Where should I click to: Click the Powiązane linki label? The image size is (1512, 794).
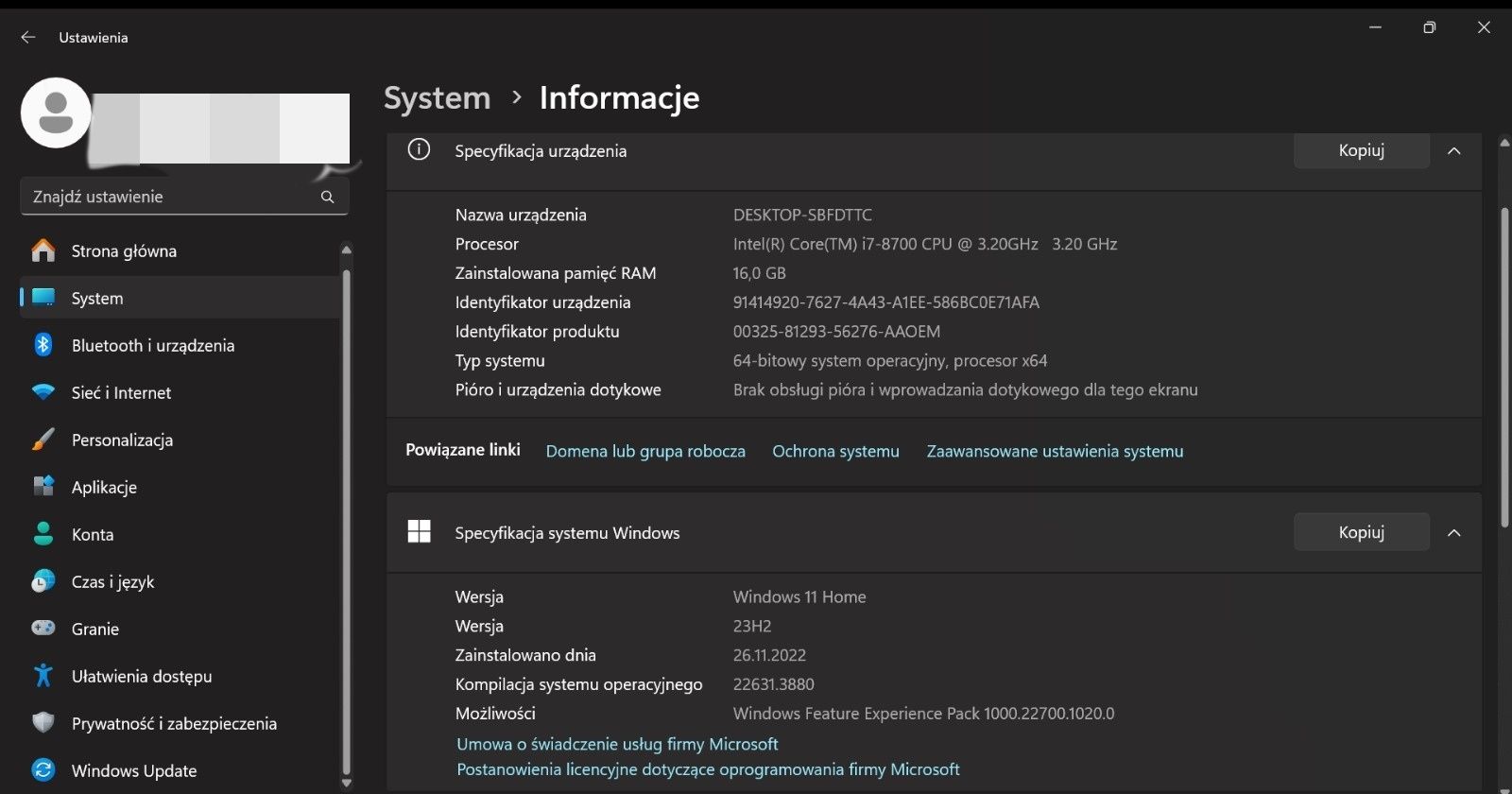tap(463, 450)
